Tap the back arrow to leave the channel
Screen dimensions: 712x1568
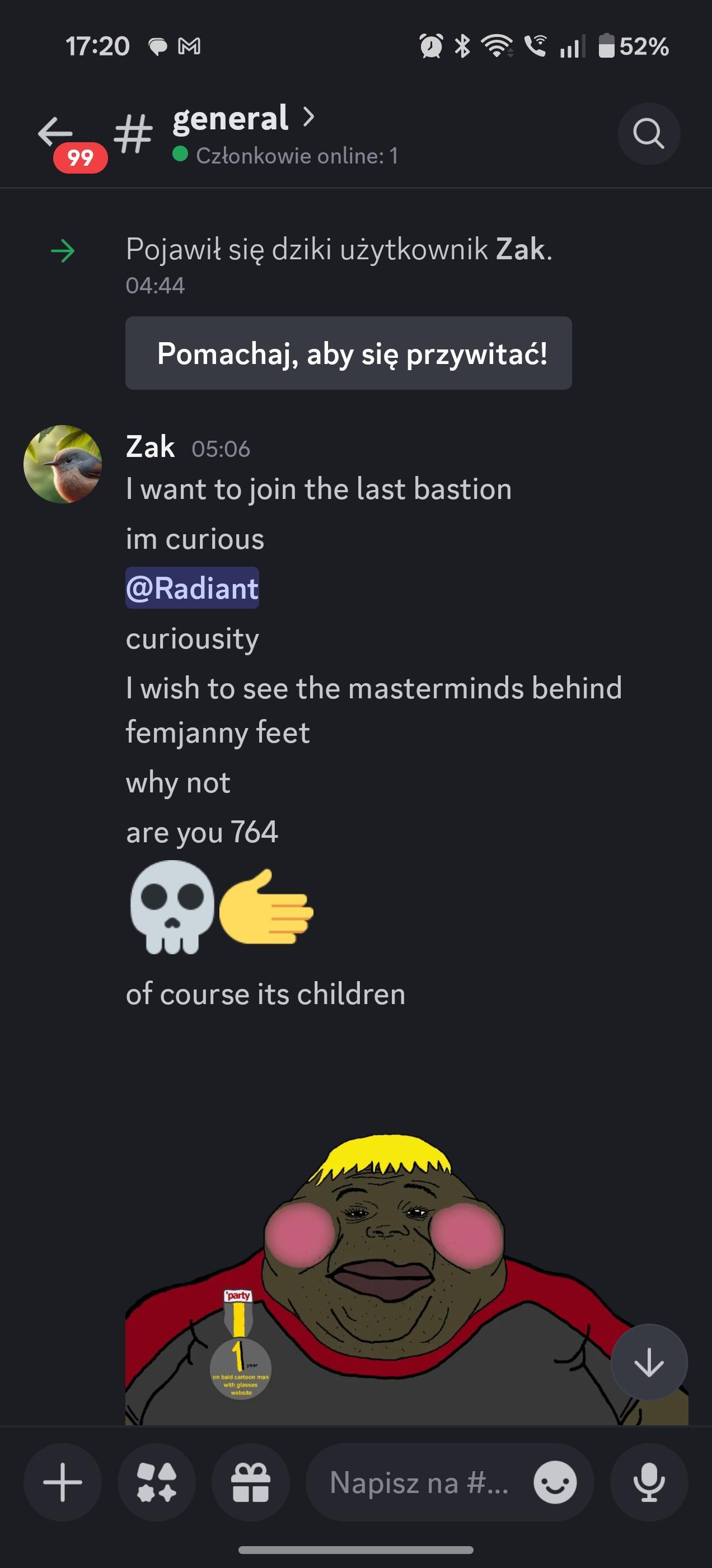click(55, 132)
